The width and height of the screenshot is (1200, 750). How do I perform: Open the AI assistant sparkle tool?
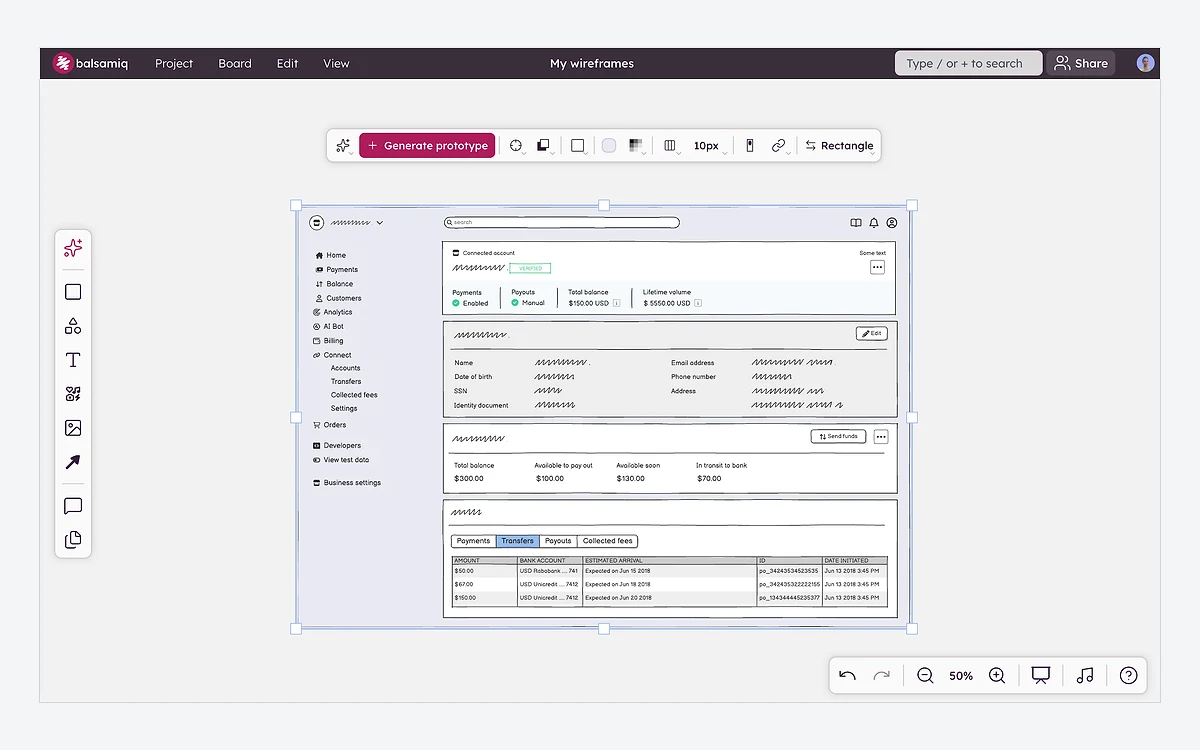73,248
